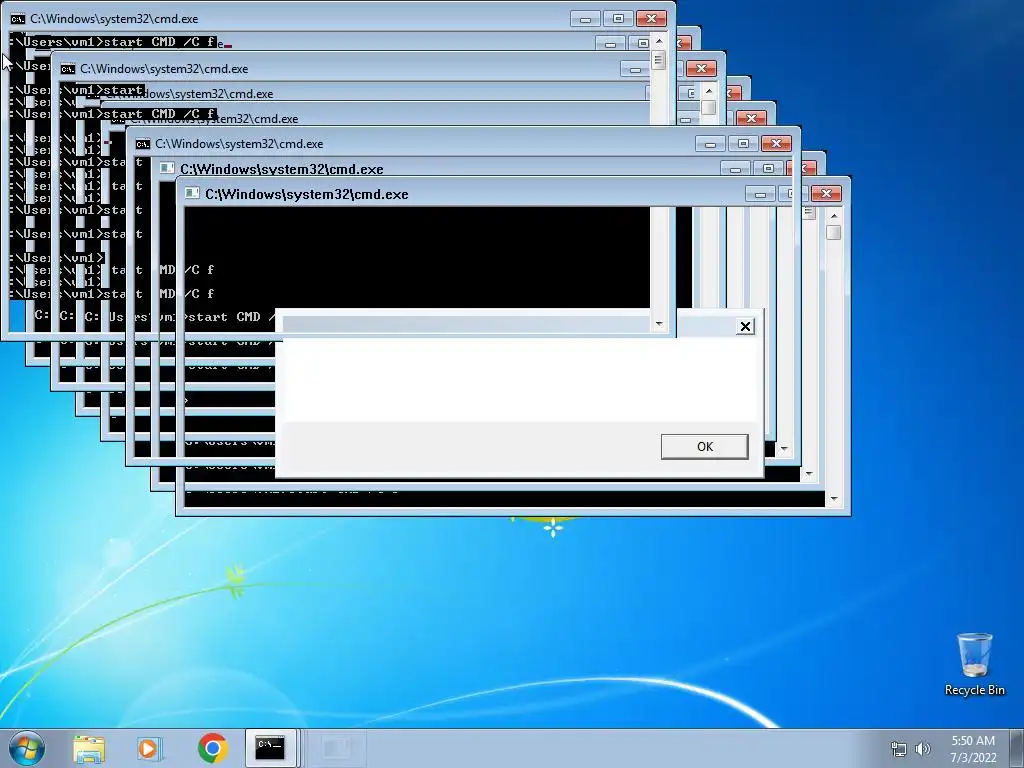Click the lowest cmd window's scroll-up arrow
1024x768 pixels.
(x=833, y=216)
